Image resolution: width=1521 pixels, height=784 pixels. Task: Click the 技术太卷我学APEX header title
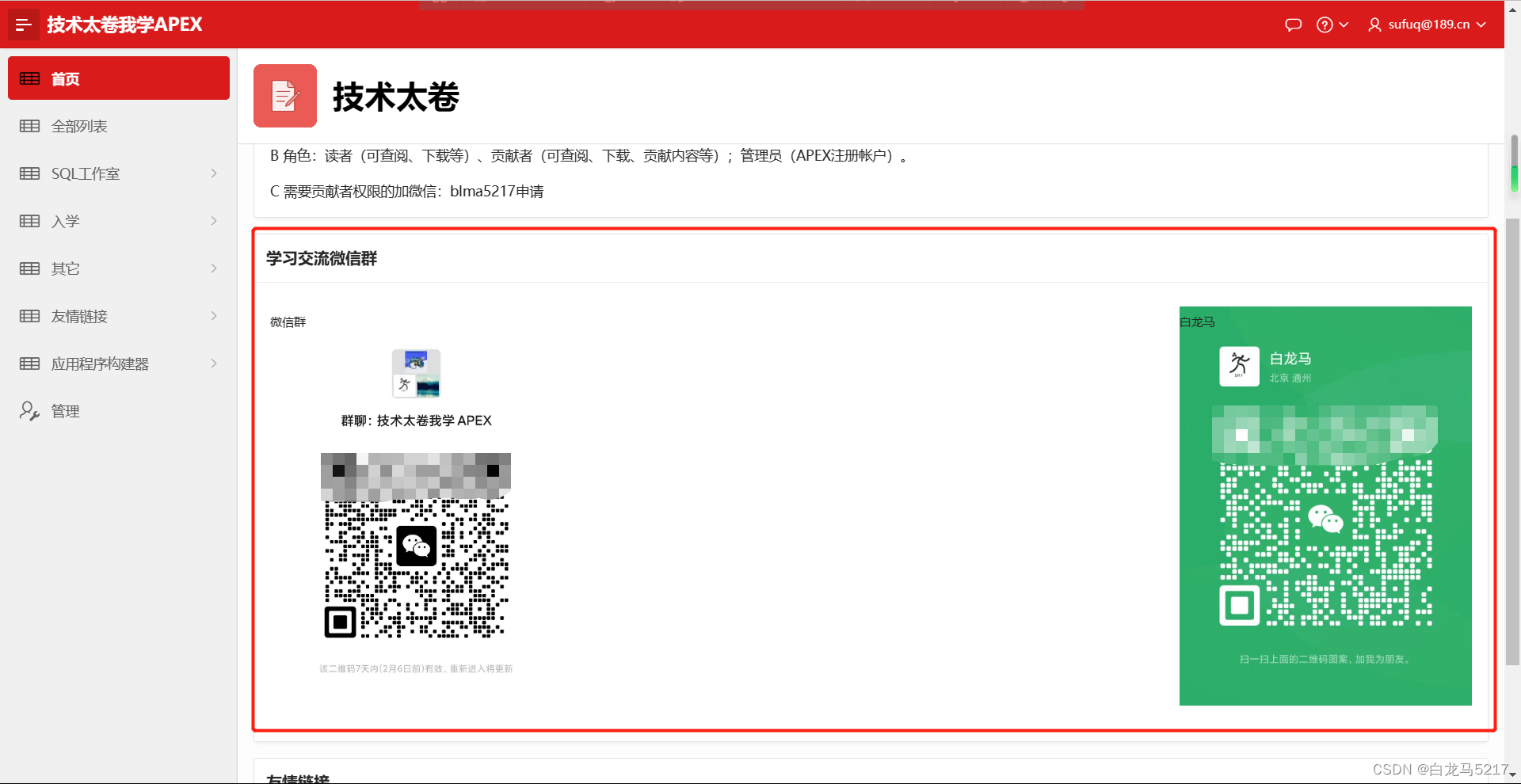[x=124, y=25]
